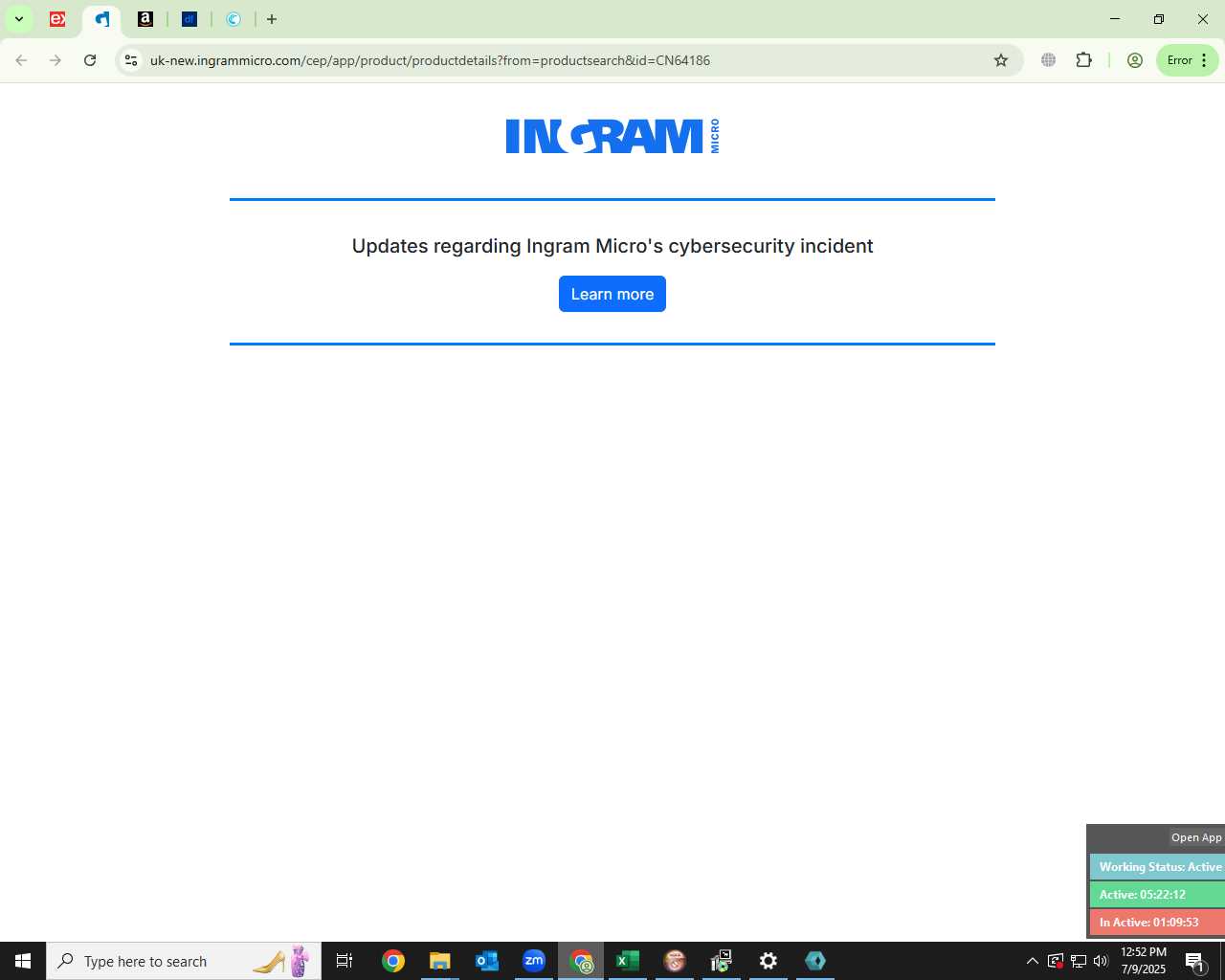
Task: Restore down the Chrome window
Action: 1159,19
